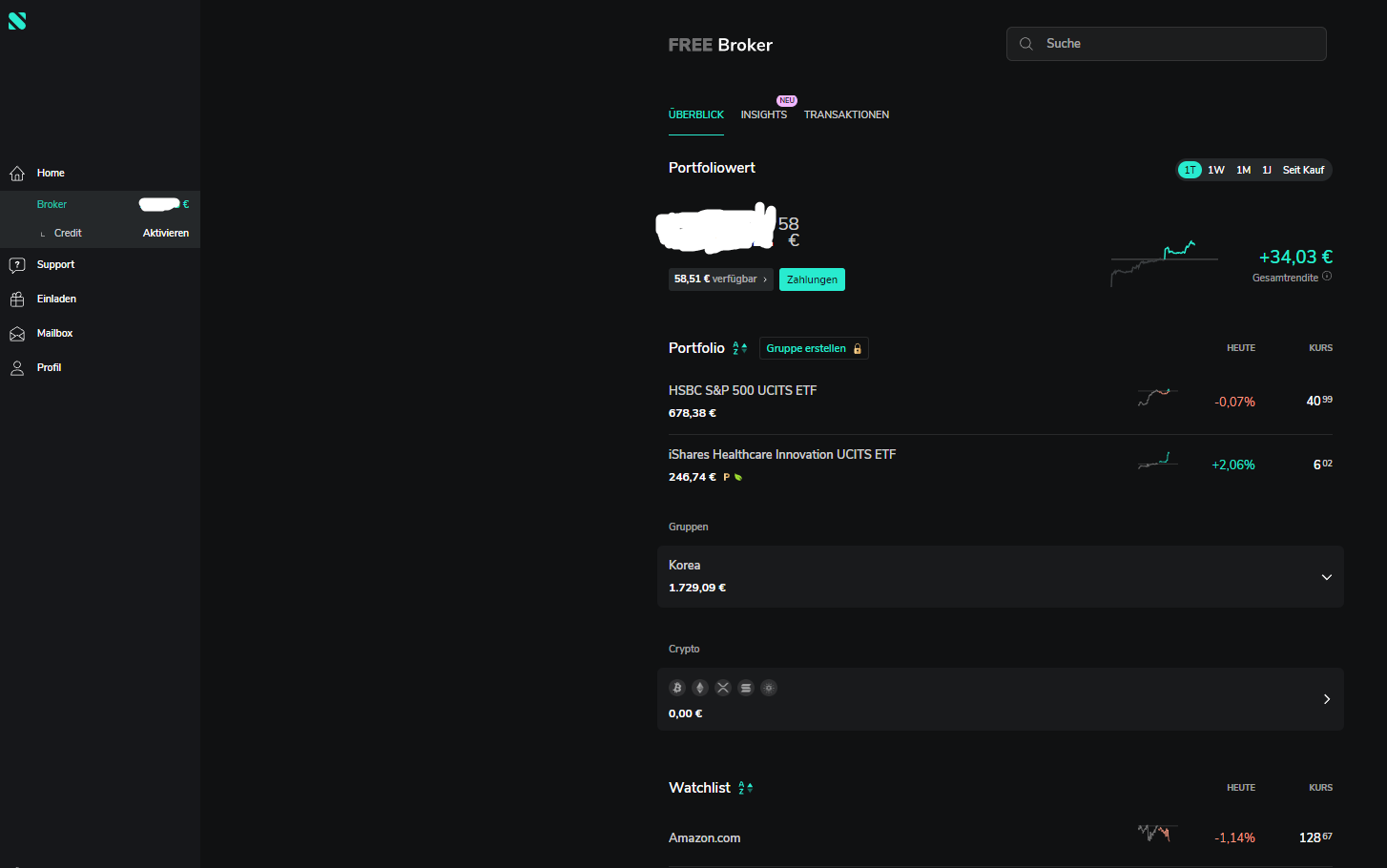Click the Support question mark icon
The width and height of the screenshot is (1387, 868).
coord(17,265)
